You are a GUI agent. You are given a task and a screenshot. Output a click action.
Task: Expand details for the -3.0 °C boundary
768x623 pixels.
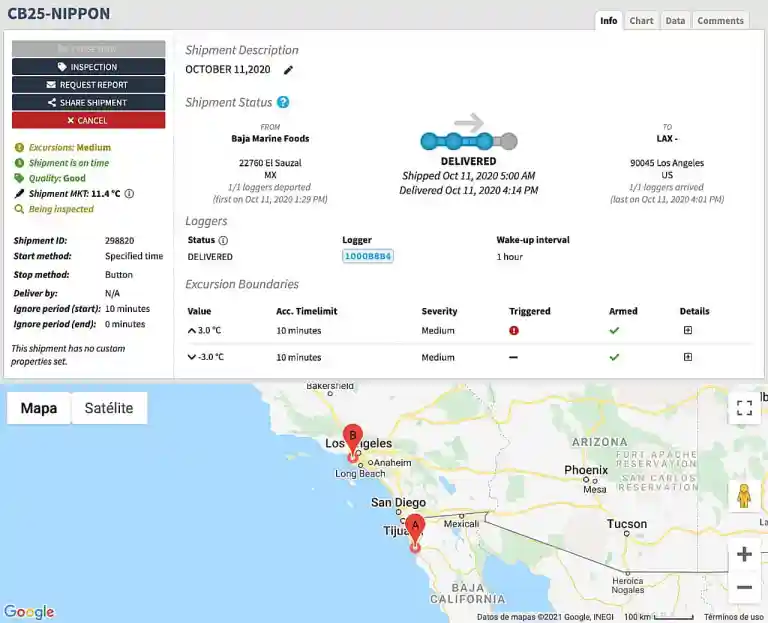[688, 357]
